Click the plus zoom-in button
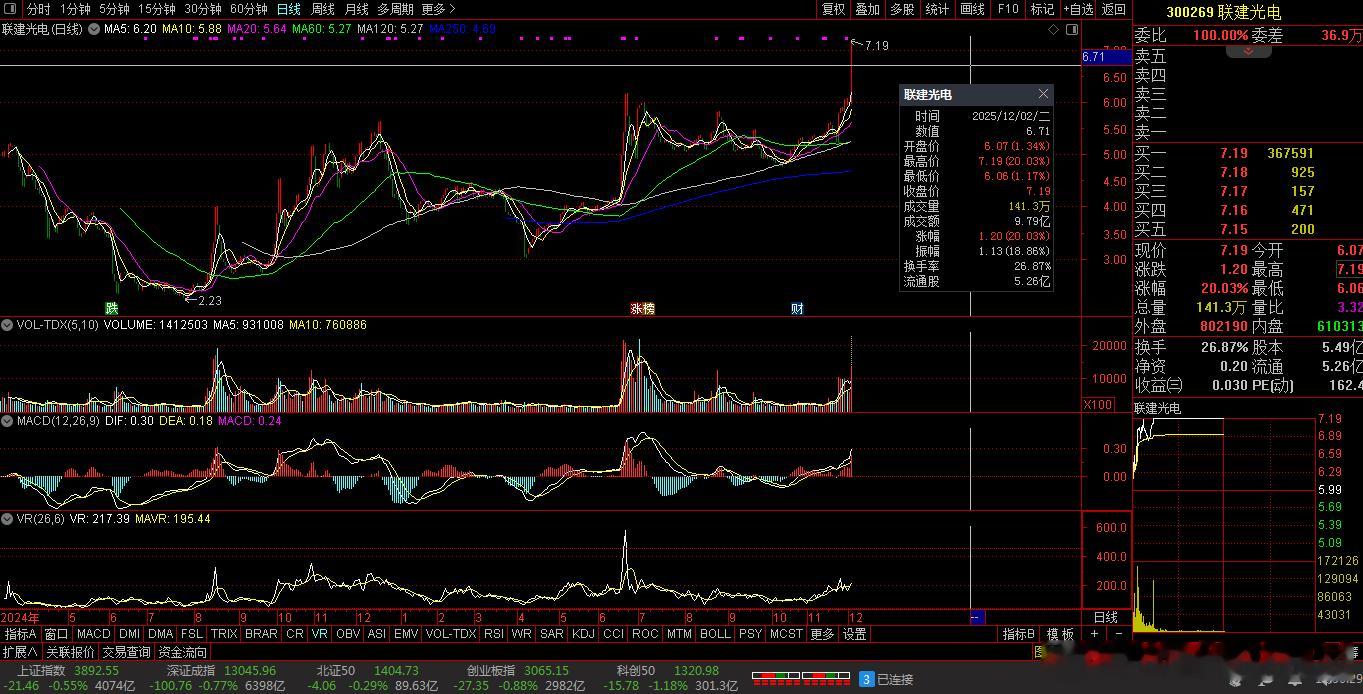 point(1095,634)
